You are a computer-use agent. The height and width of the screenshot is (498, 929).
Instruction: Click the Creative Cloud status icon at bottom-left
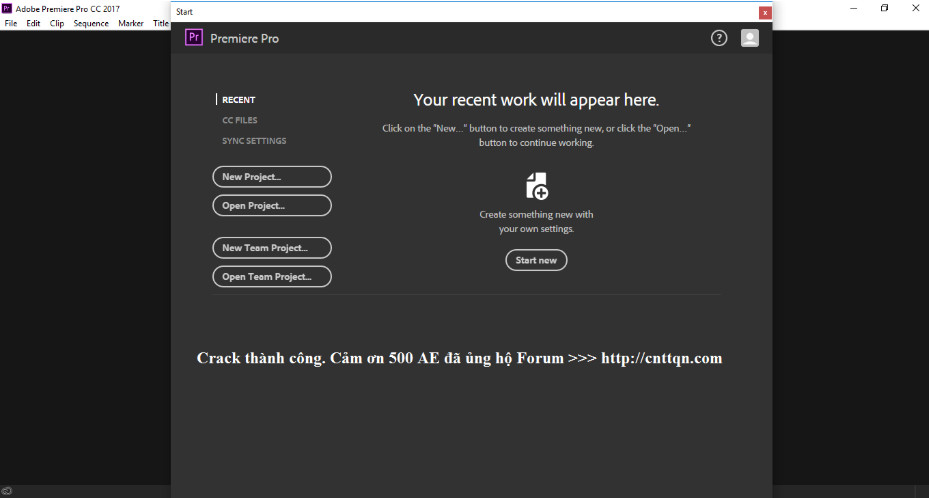(x=7, y=490)
